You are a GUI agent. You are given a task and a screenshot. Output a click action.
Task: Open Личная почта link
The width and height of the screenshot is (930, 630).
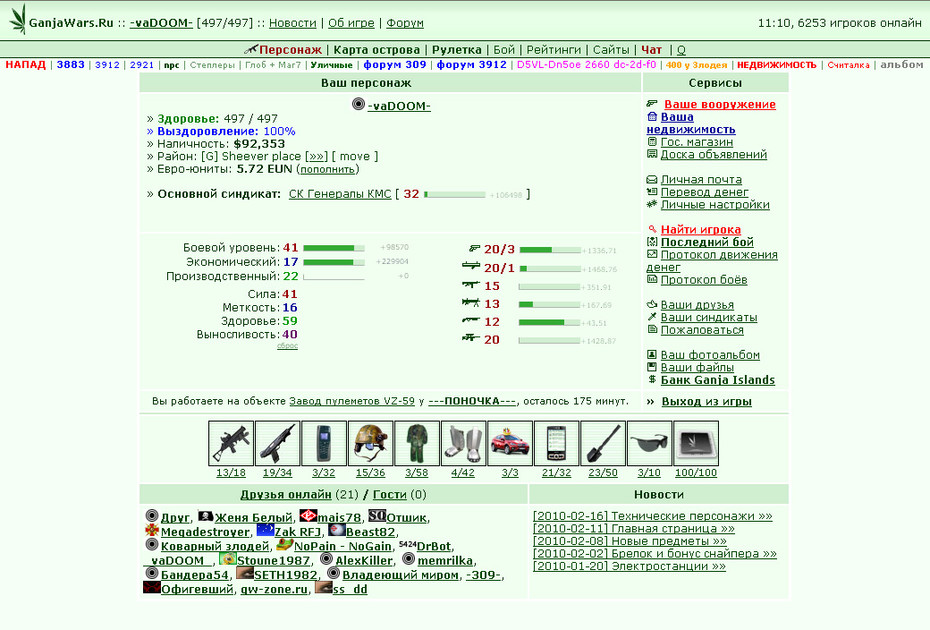tap(701, 179)
